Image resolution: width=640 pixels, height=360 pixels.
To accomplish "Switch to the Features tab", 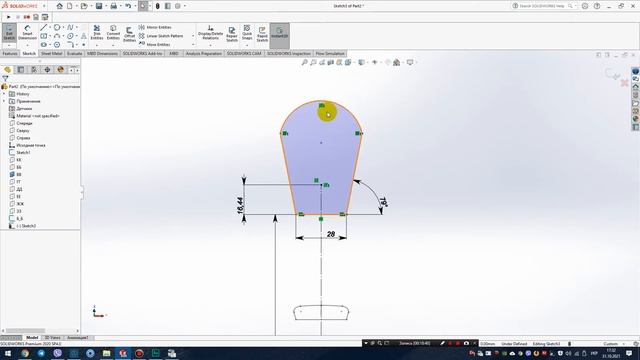I will click(10, 53).
